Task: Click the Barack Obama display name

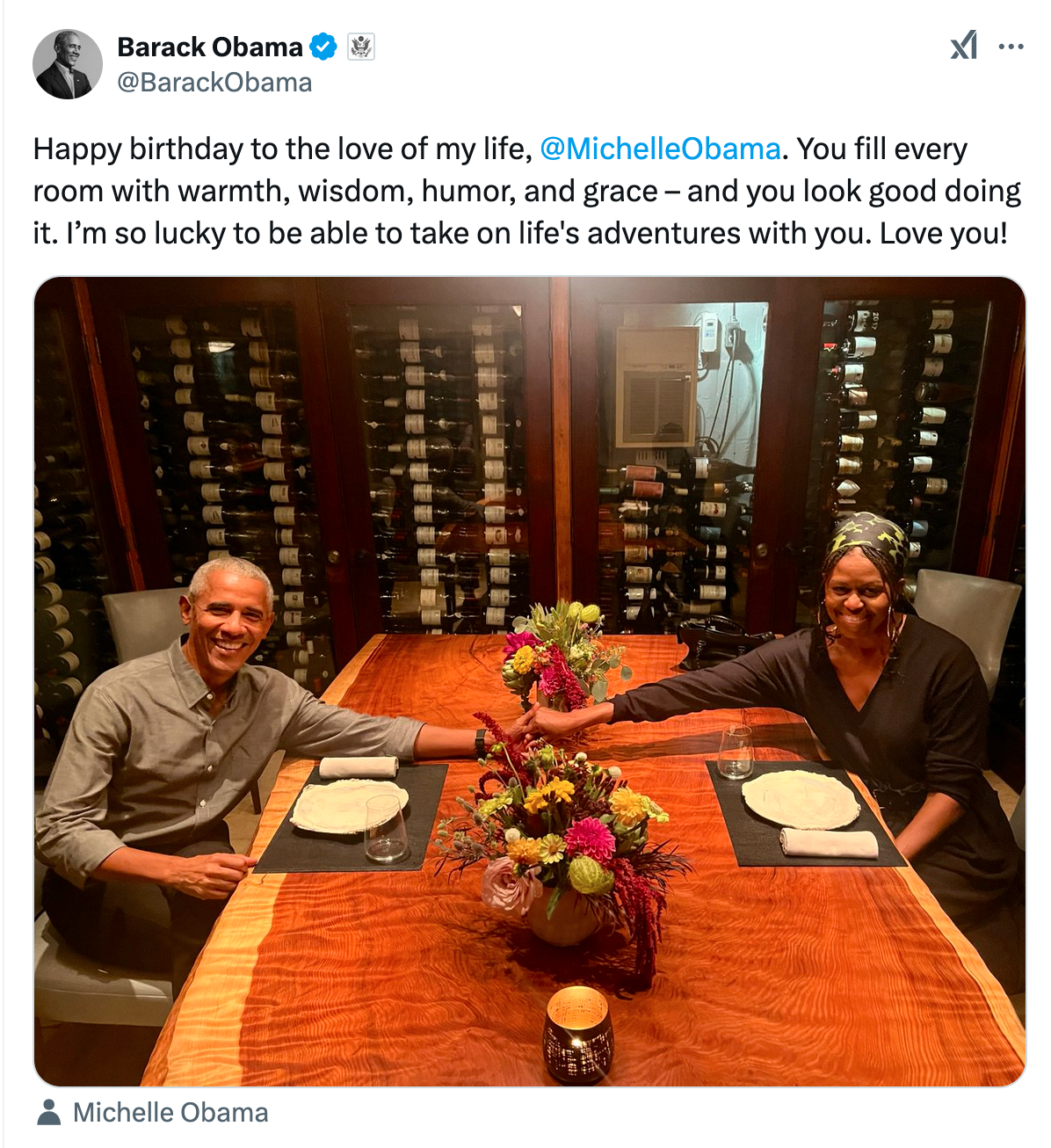Action: coord(210,47)
